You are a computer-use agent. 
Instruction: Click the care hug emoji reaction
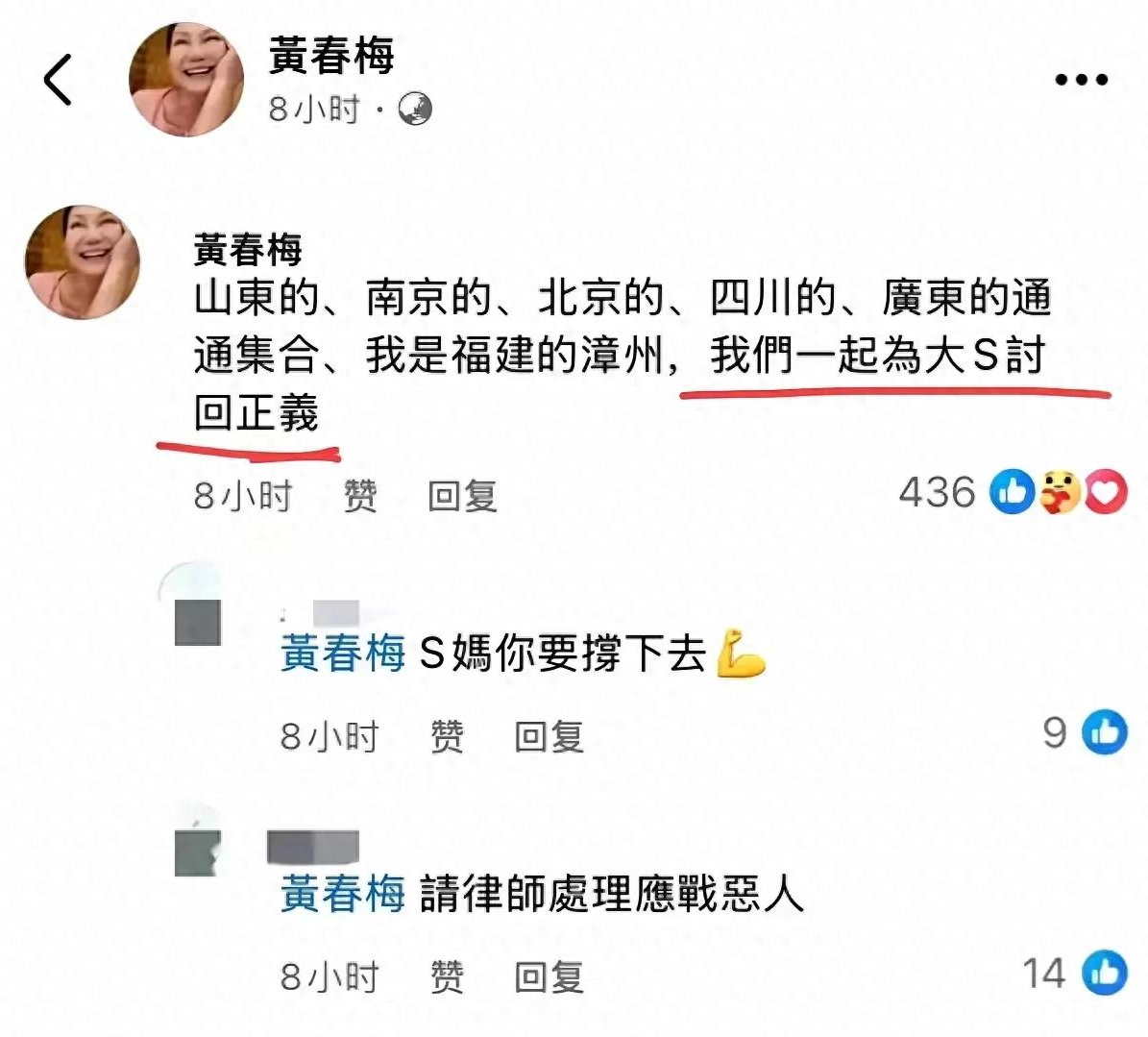click(x=1059, y=491)
